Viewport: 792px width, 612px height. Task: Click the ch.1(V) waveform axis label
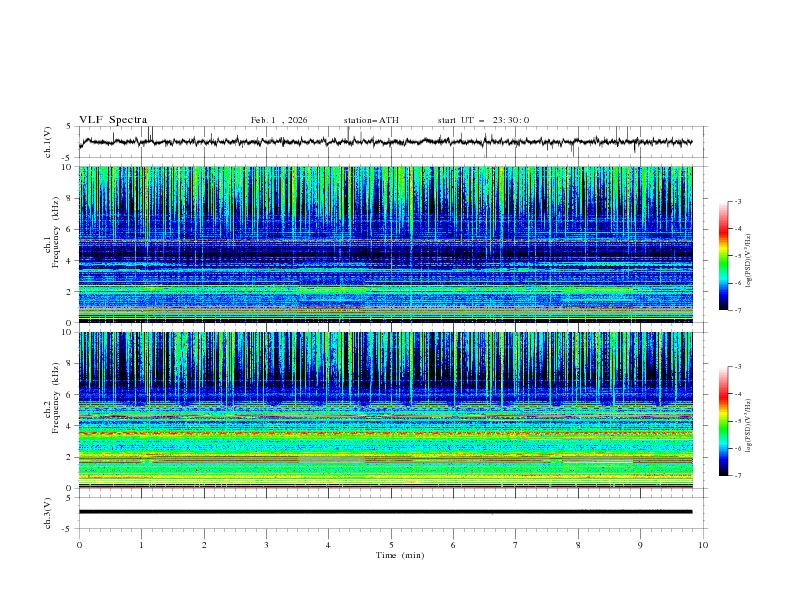pyautogui.click(x=48, y=142)
